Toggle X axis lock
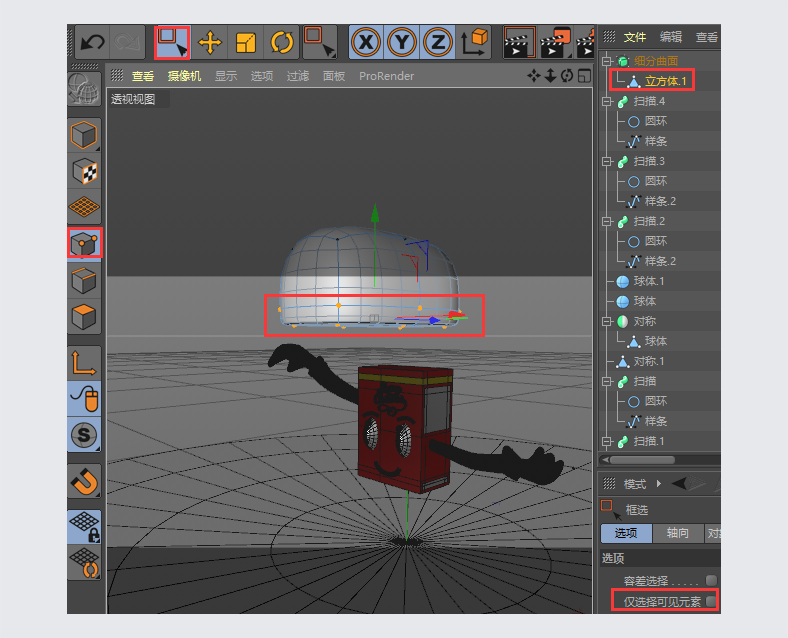Screen dimensions: 788x638 tap(366, 43)
